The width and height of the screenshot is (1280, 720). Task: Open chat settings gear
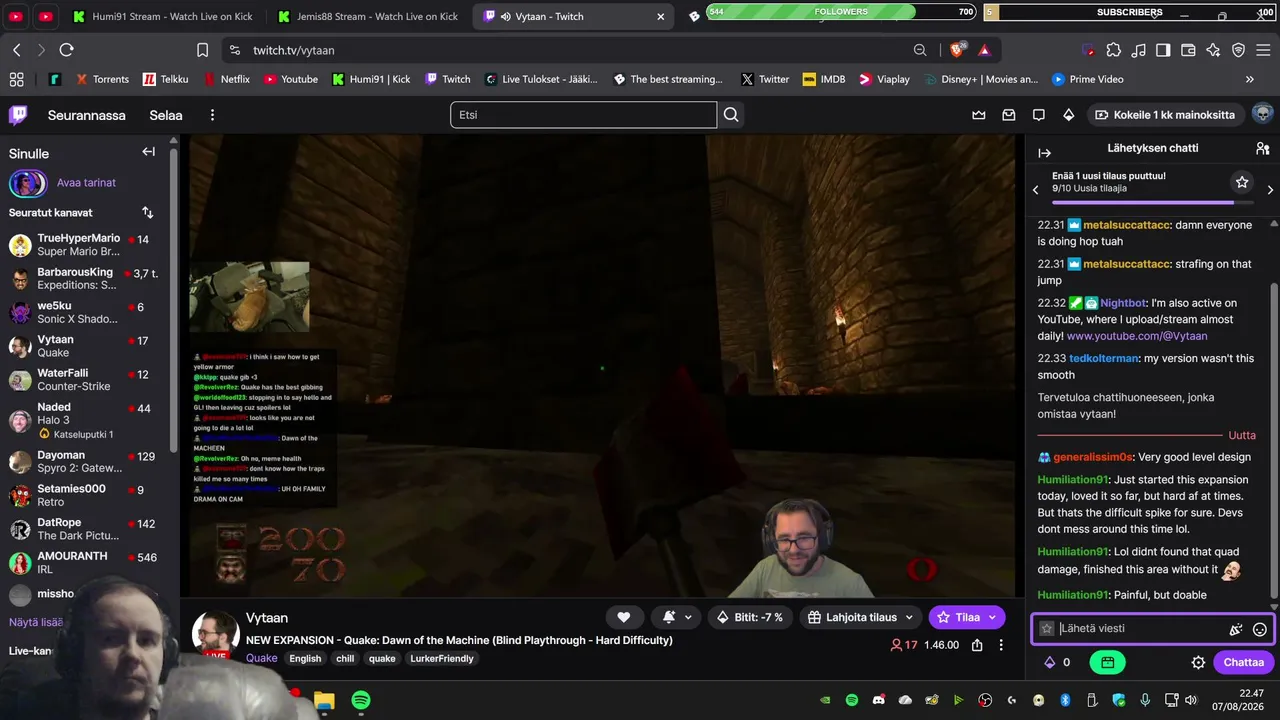[x=1198, y=662]
